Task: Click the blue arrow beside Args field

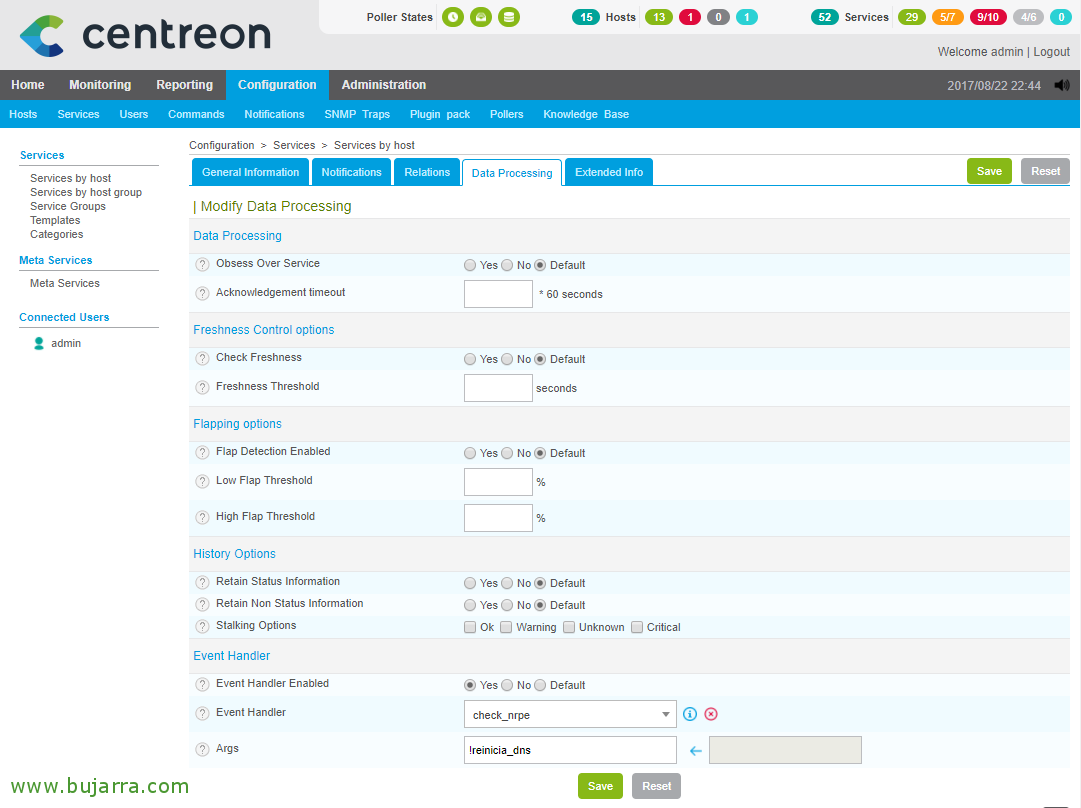Action: coord(696,750)
